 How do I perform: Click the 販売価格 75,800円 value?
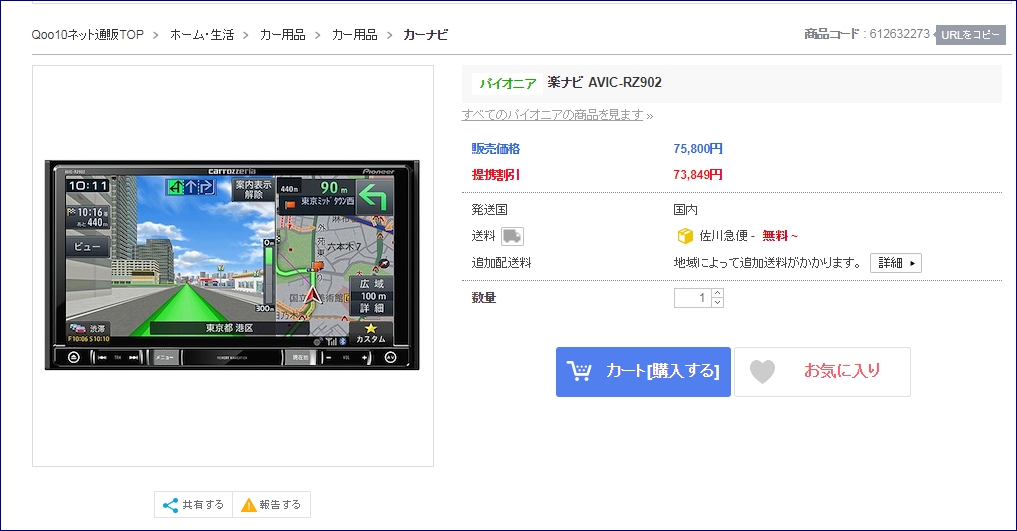(x=698, y=148)
